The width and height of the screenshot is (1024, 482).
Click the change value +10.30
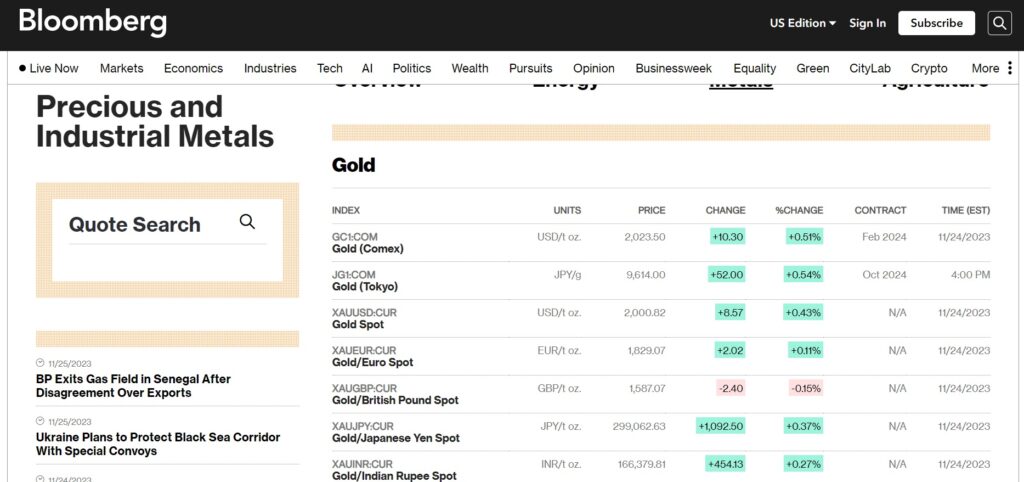728,236
